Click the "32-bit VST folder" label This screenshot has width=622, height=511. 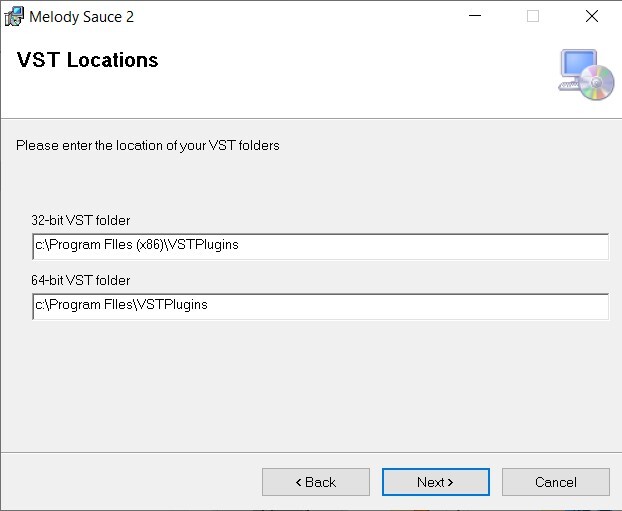click(x=81, y=221)
